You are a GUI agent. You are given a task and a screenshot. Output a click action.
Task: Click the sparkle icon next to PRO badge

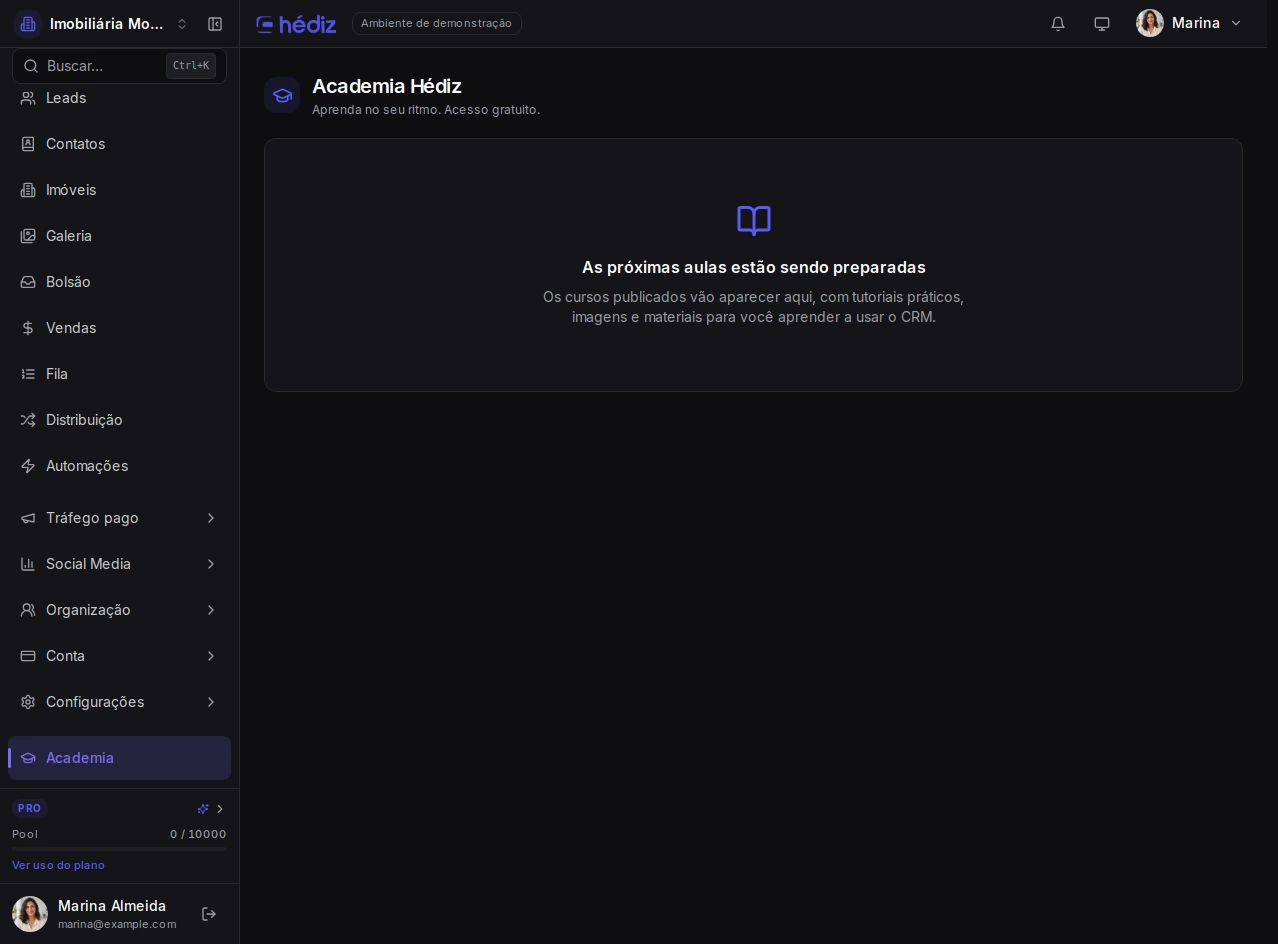pos(203,809)
